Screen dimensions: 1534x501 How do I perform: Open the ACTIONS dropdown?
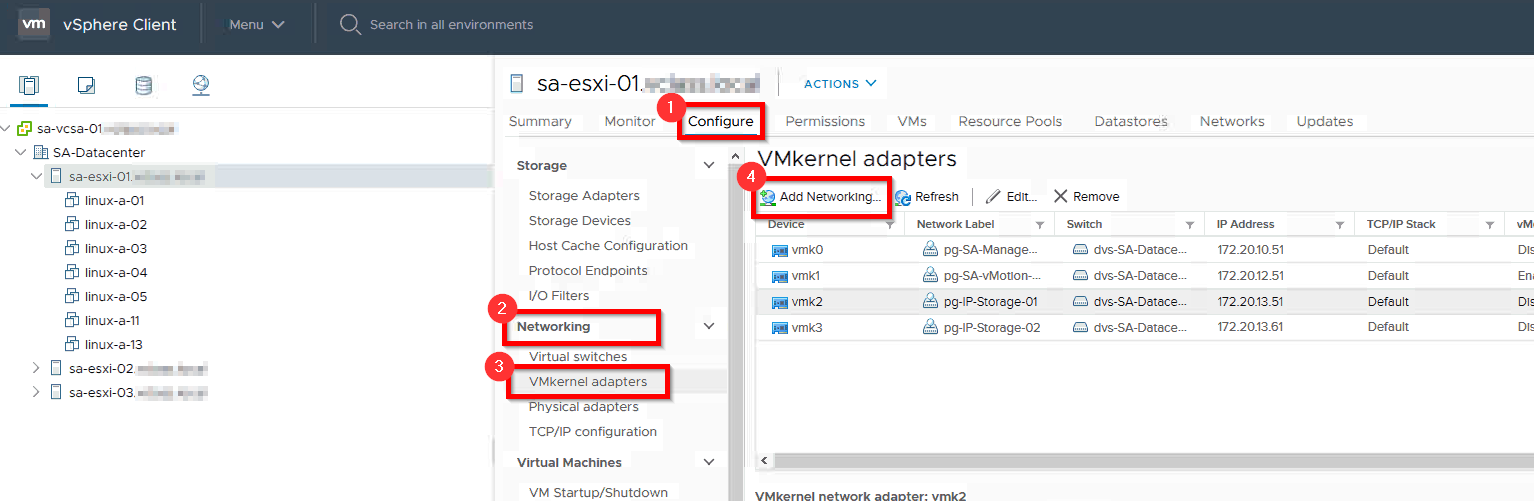840,84
